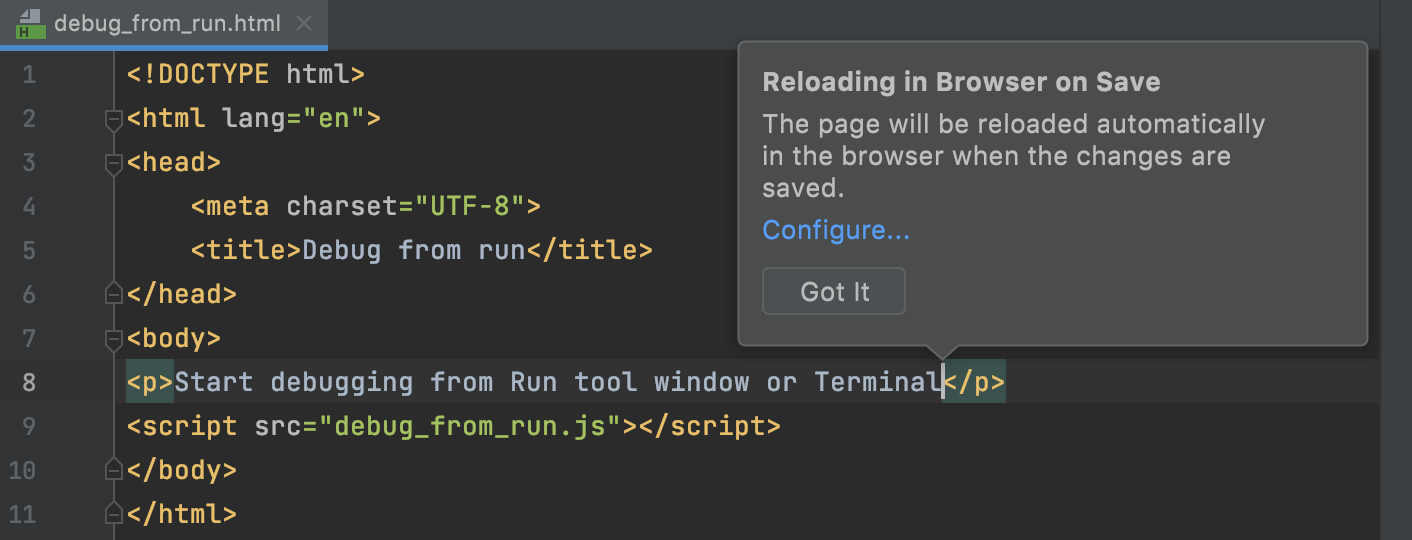Collapse the <html> tag fold marker on line 2
The width and height of the screenshot is (1412, 540).
pyautogui.click(x=113, y=120)
